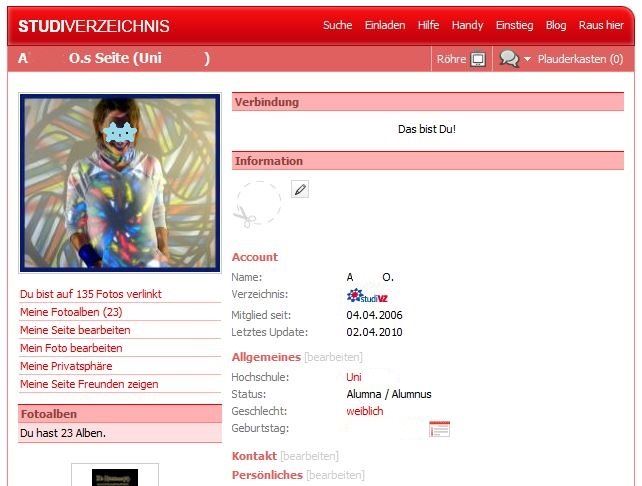Click the studiVZ logo next to Verzeichnis

[367, 296]
